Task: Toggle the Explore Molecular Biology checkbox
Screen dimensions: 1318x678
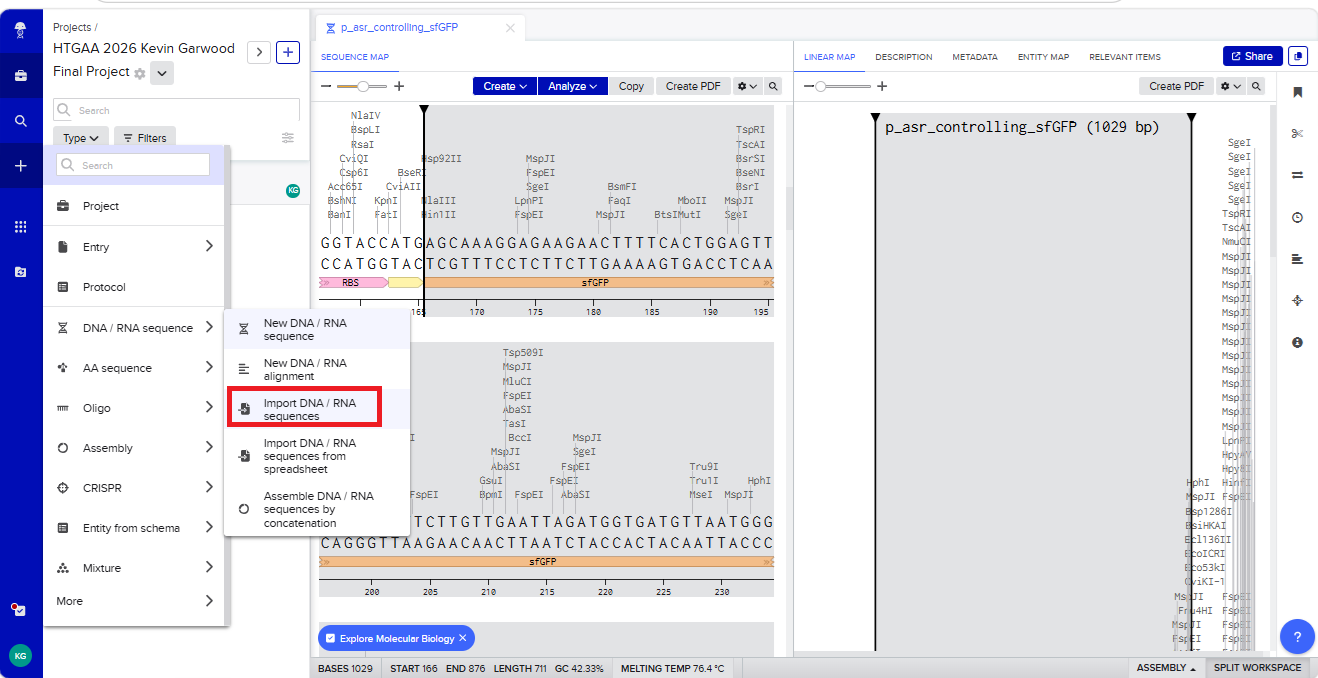Action: pyautogui.click(x=331, y=638)
